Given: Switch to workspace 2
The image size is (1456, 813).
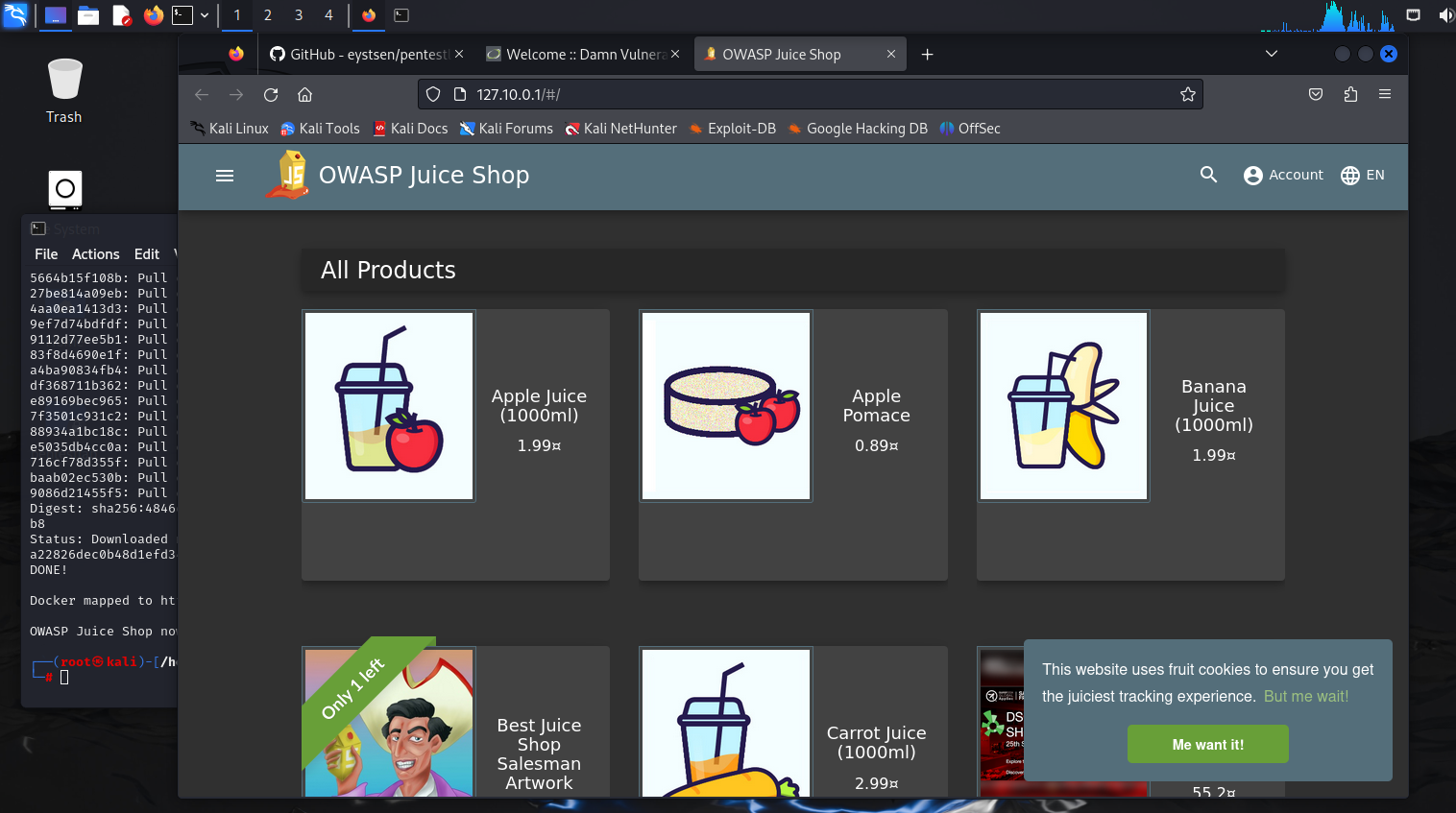Looking at the screenshot, I should point(268,15).
